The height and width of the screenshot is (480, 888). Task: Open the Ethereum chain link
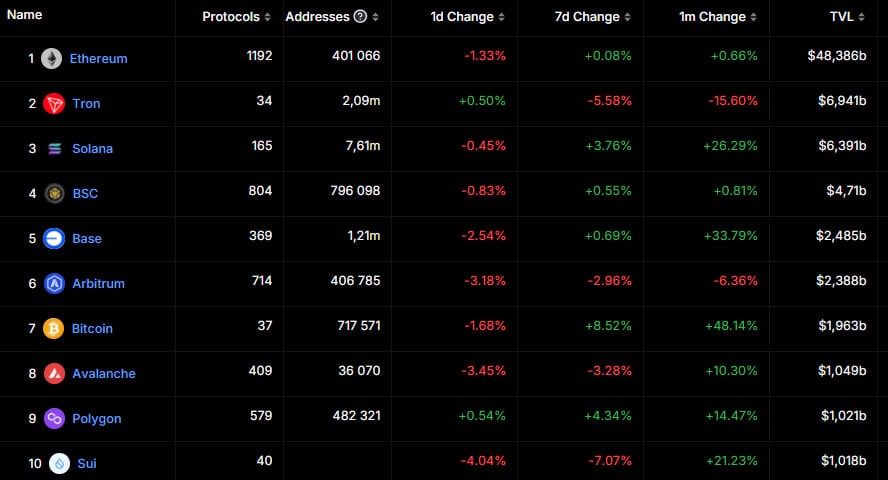(99, 58)
